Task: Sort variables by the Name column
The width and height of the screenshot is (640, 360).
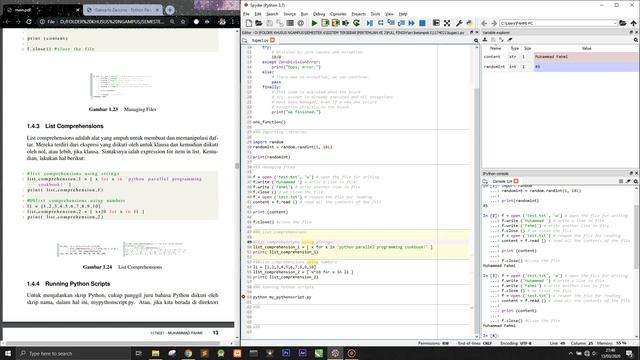Action: pyautogui.click(x=495, y=48)
